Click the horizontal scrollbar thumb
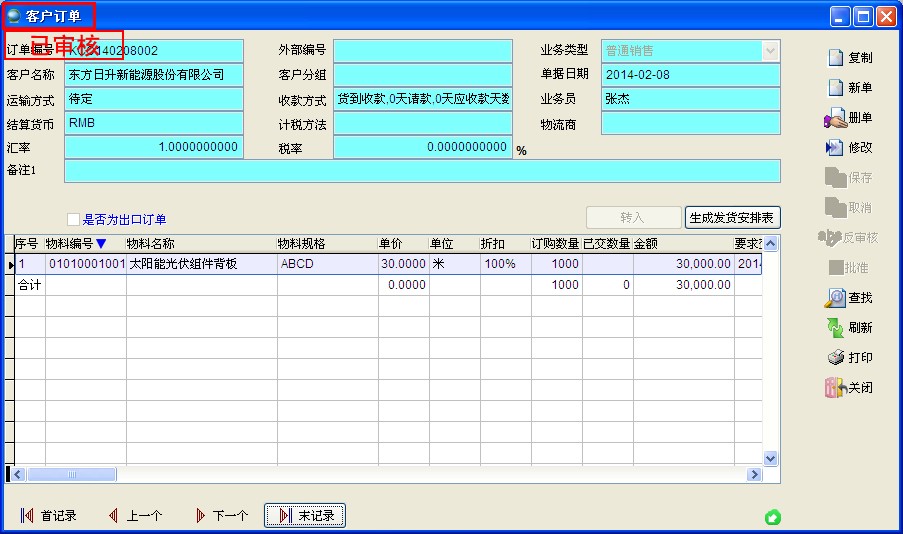This screenshot has width=903, height=534. tap(71, 475)
